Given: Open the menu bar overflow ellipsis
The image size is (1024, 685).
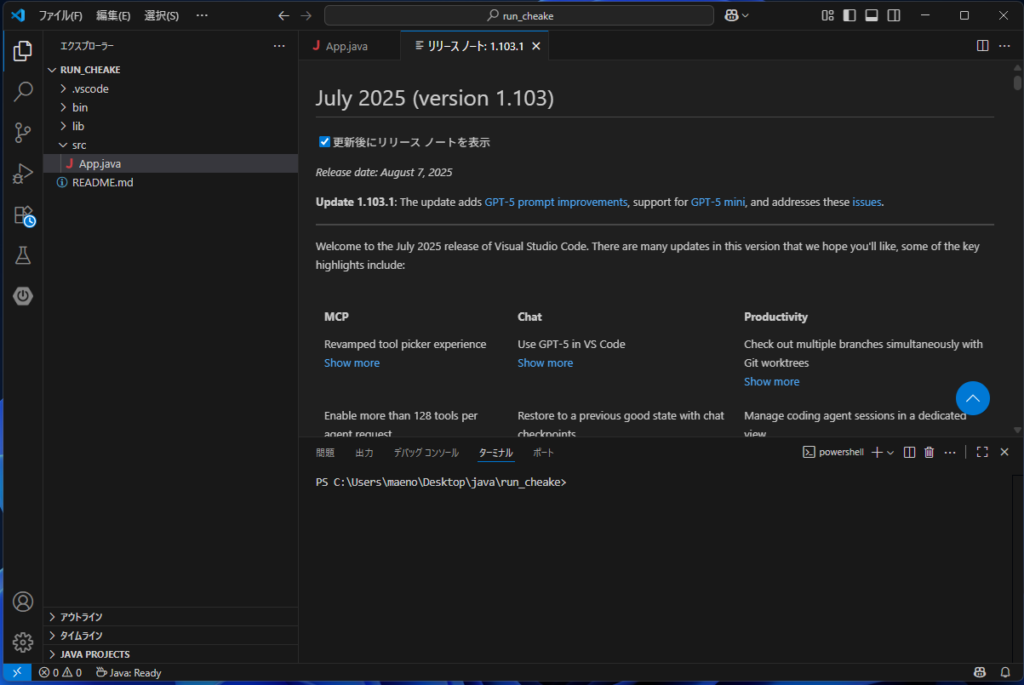Looking at the screenshot, I should click(202, 15).
